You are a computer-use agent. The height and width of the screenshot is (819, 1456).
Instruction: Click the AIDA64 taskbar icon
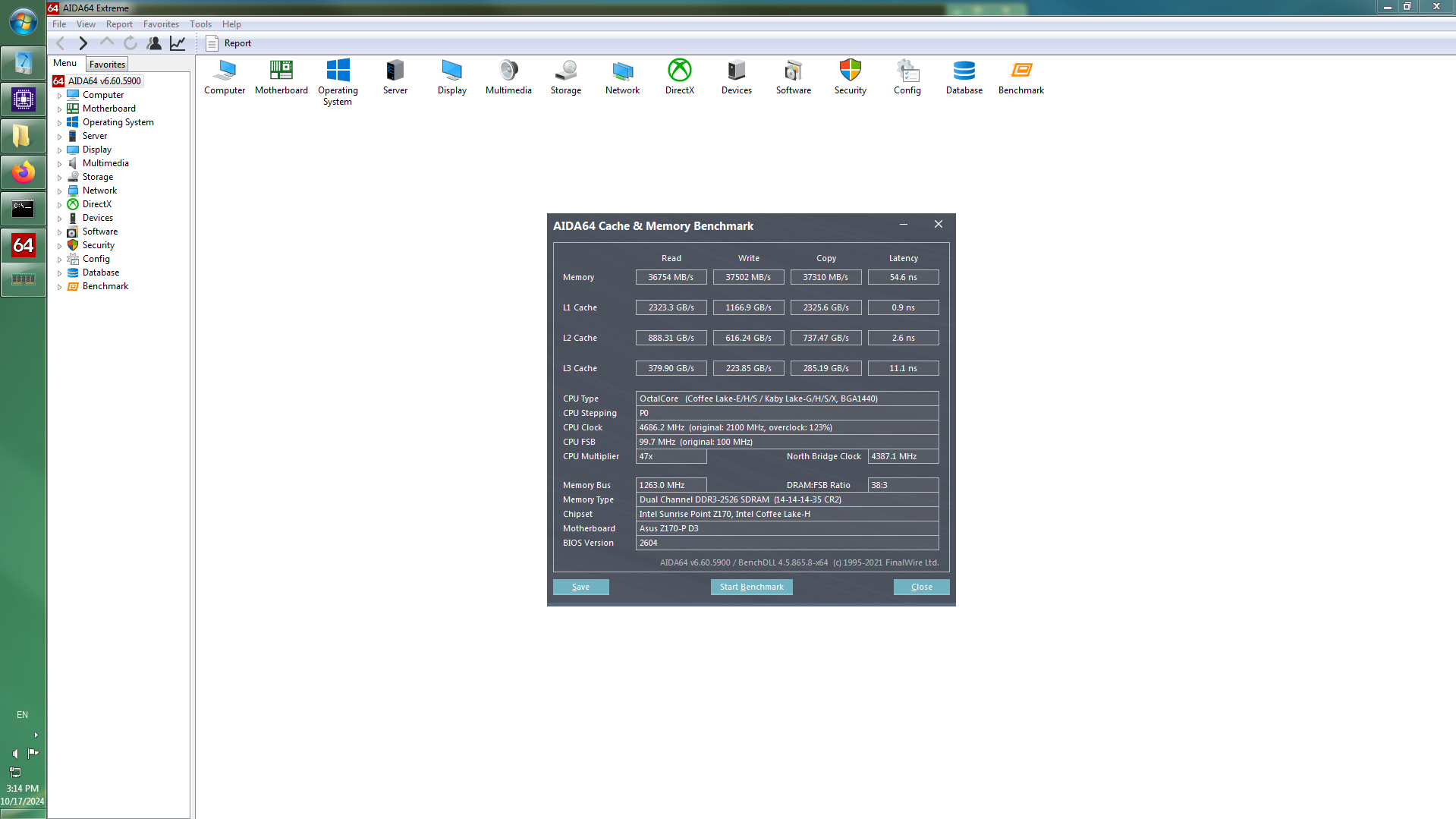click(24, 245)
